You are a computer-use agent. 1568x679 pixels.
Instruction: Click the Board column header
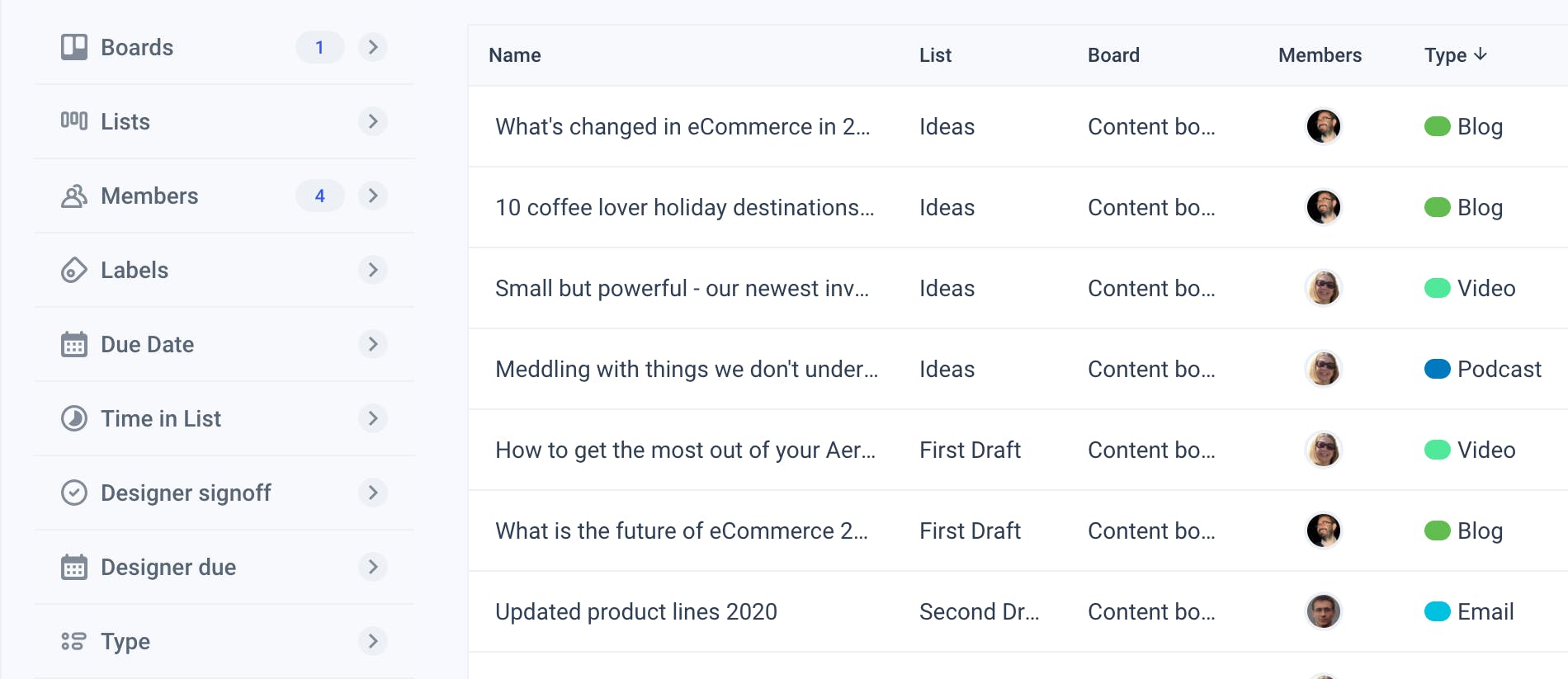tap(1113, 55)
